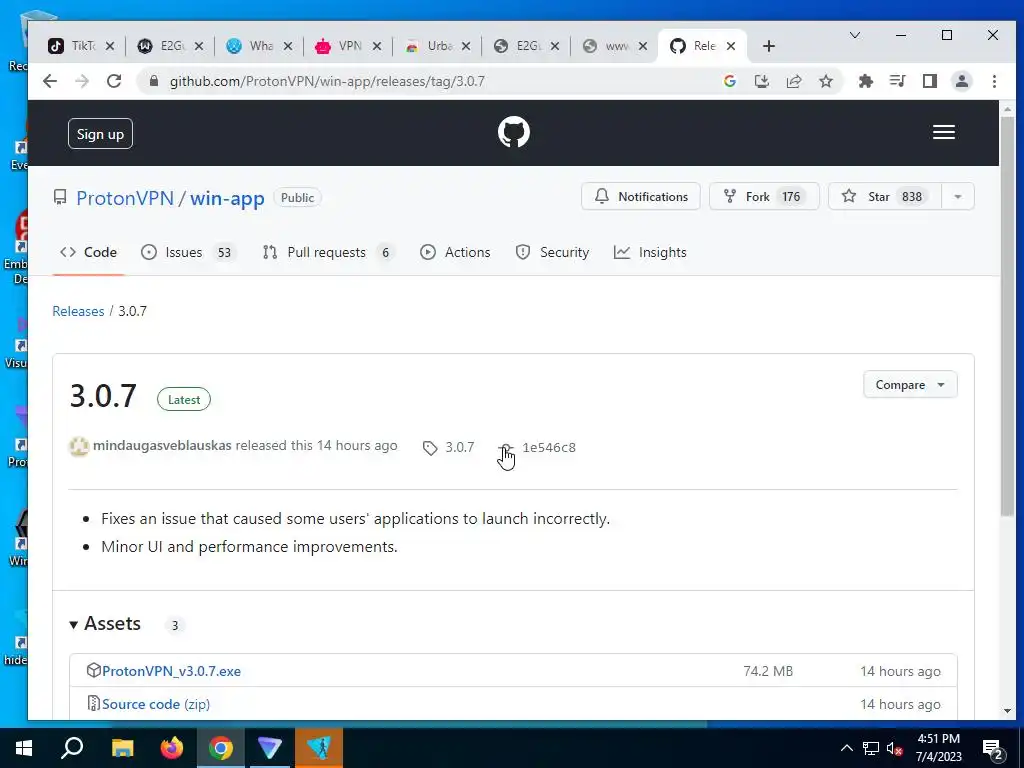The width and height of the screenshot is (1024, 768).
Task: Download ProtonVPN_v3.0.7.exe
Action: 171,671
